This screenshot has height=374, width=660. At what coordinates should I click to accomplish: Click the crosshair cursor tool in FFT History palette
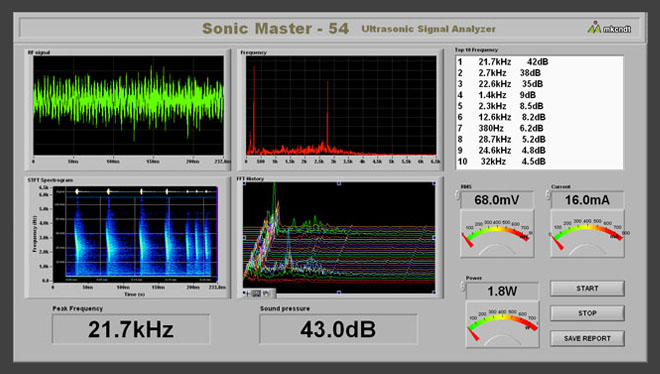[248, 293]
